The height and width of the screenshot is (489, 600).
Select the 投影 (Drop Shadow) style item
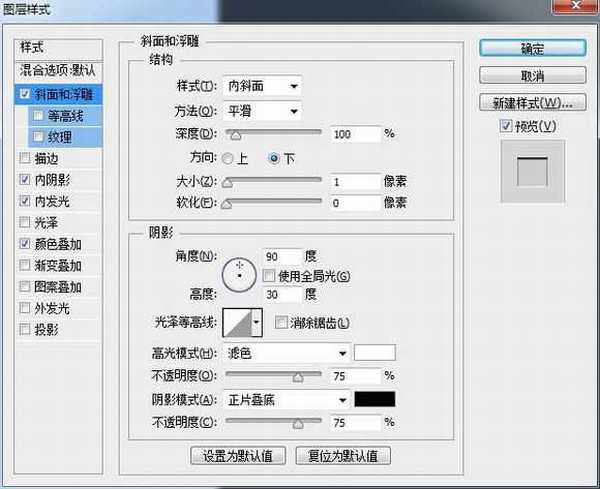(x=46, y=330)
